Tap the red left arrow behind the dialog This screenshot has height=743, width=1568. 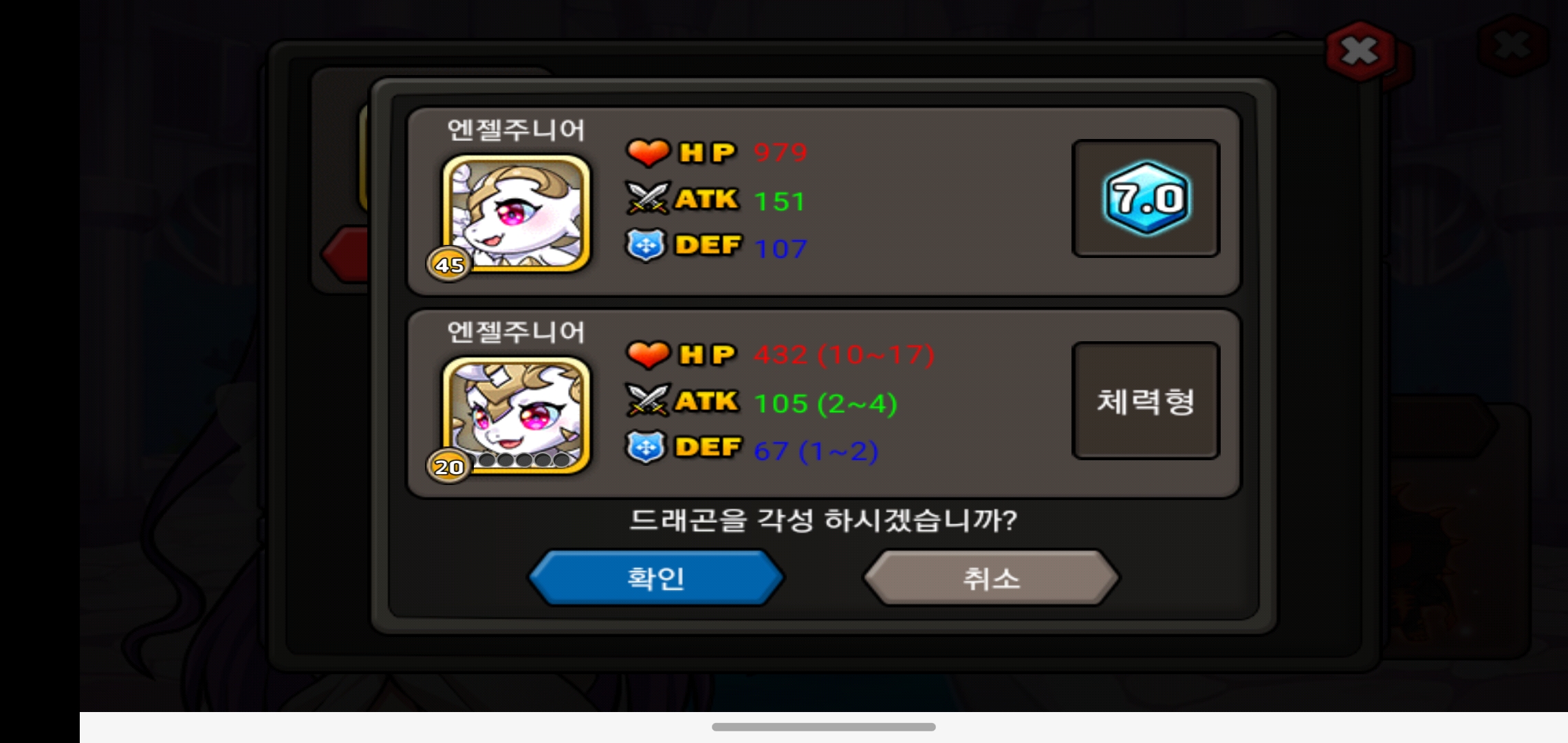[345, 254]
